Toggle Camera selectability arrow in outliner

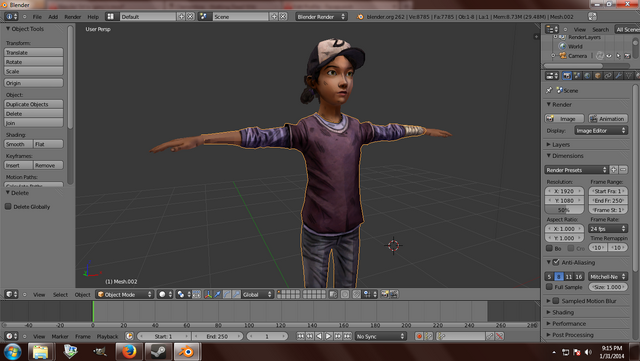[x=618, y=56]
